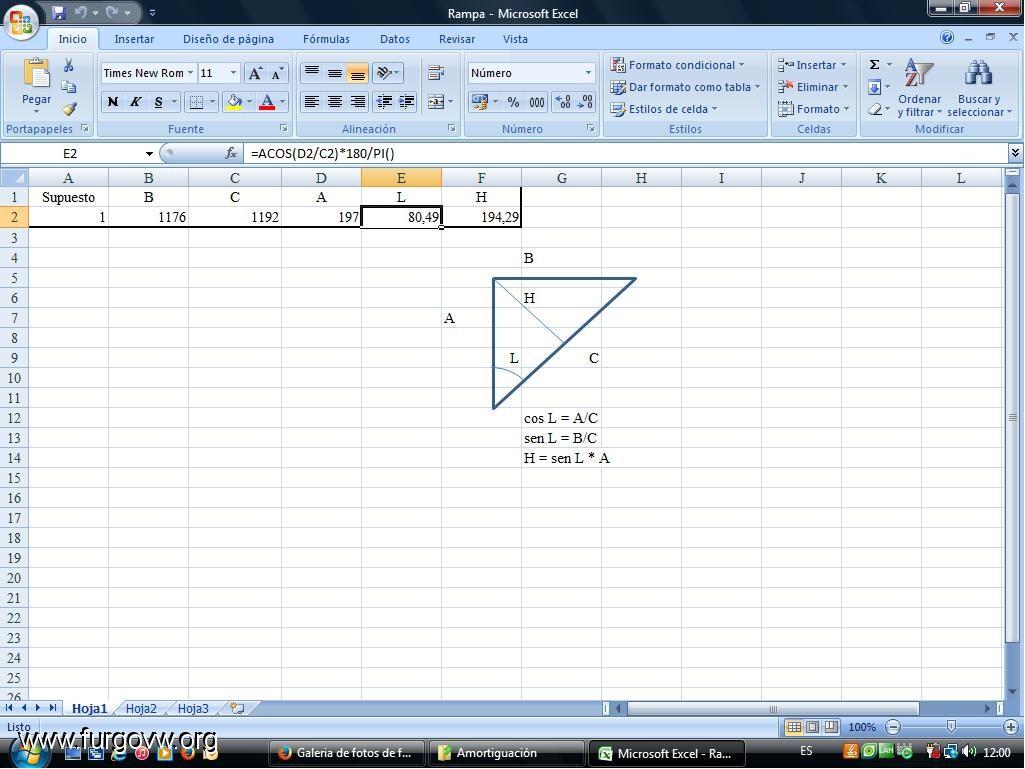The width and height of the screenshot is (1025, 769).
Task: Undo the last action in the quick access toolbar
Action: pos(80,12)
